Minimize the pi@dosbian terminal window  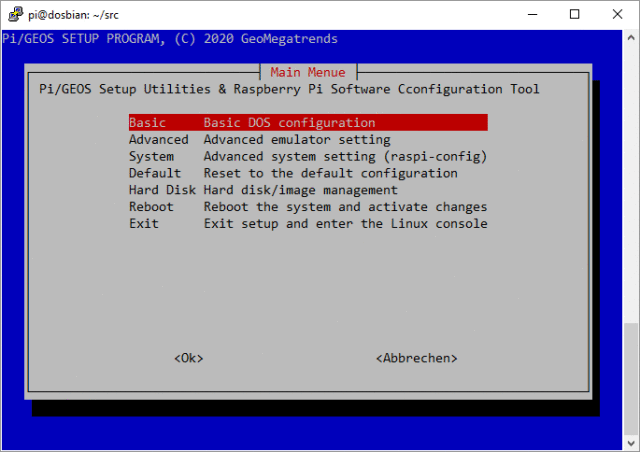point(532,14)
